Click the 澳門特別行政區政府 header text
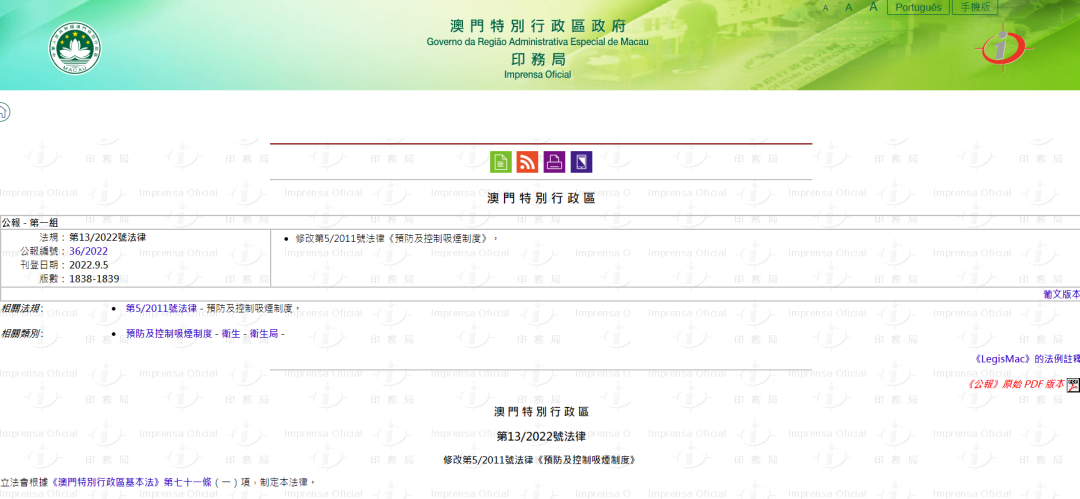This screenshot has height=499, width=1080. pyautogui.click(x=537, y=27)
